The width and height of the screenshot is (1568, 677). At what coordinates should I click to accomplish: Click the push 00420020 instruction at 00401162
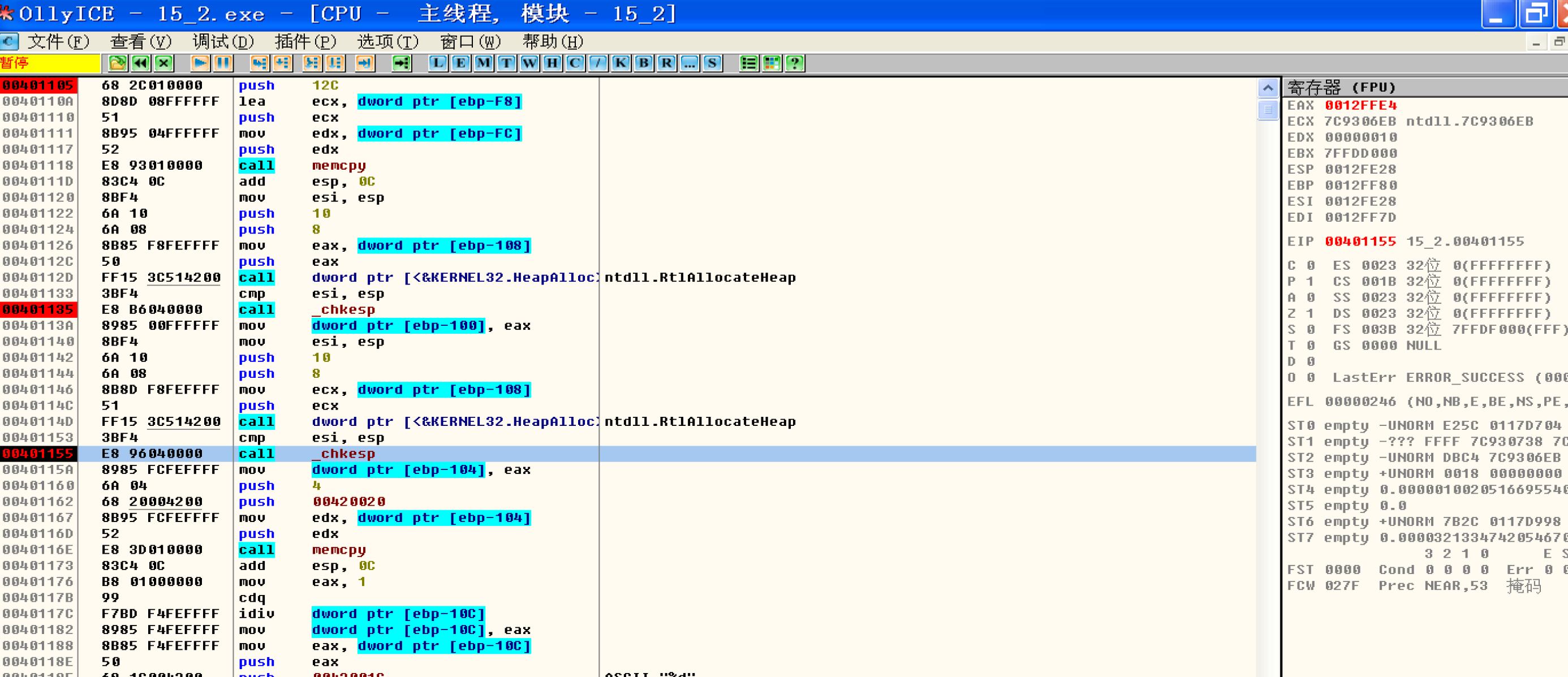pyautogui.click(x=628, y=502)
